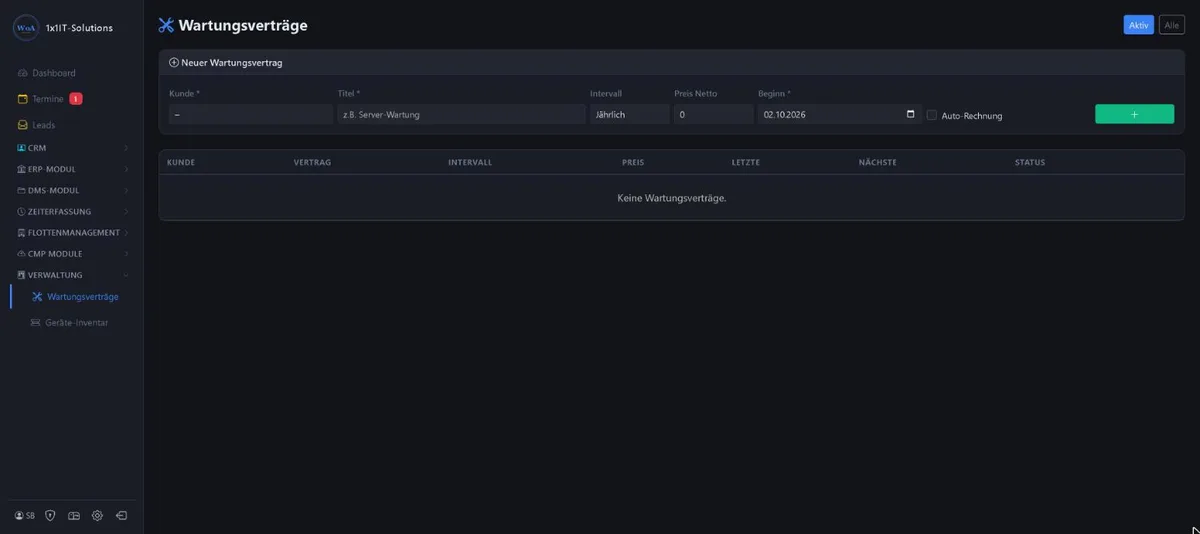This screenshot has width=1200, height=534.
Task: Click the red notification badge next to Termine
Action: [76, 99]
